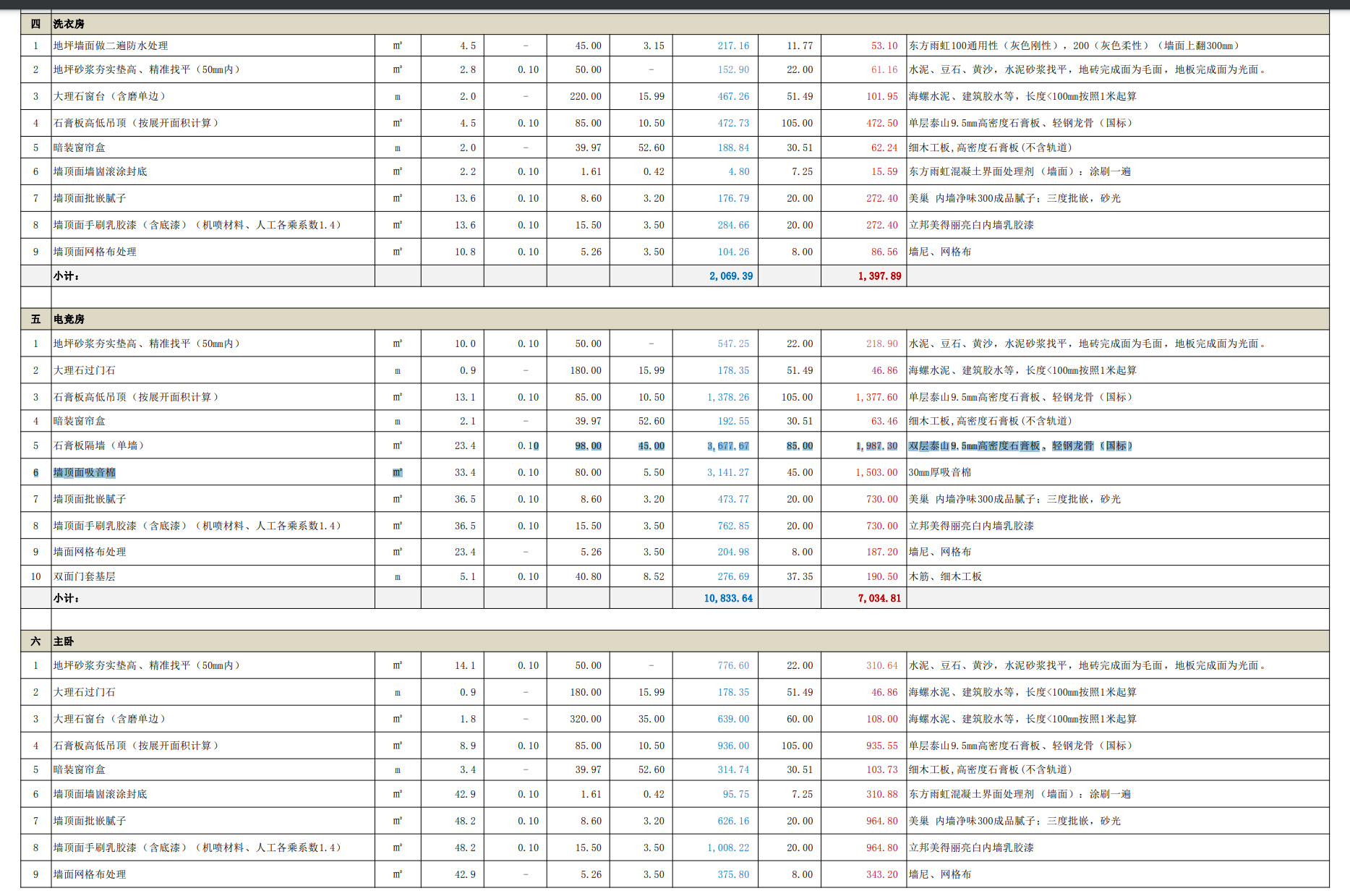1350x896 pixels.
Task: Click the 地坪墙面做二遍防水处理 item
Action: [x=111, y=46]
